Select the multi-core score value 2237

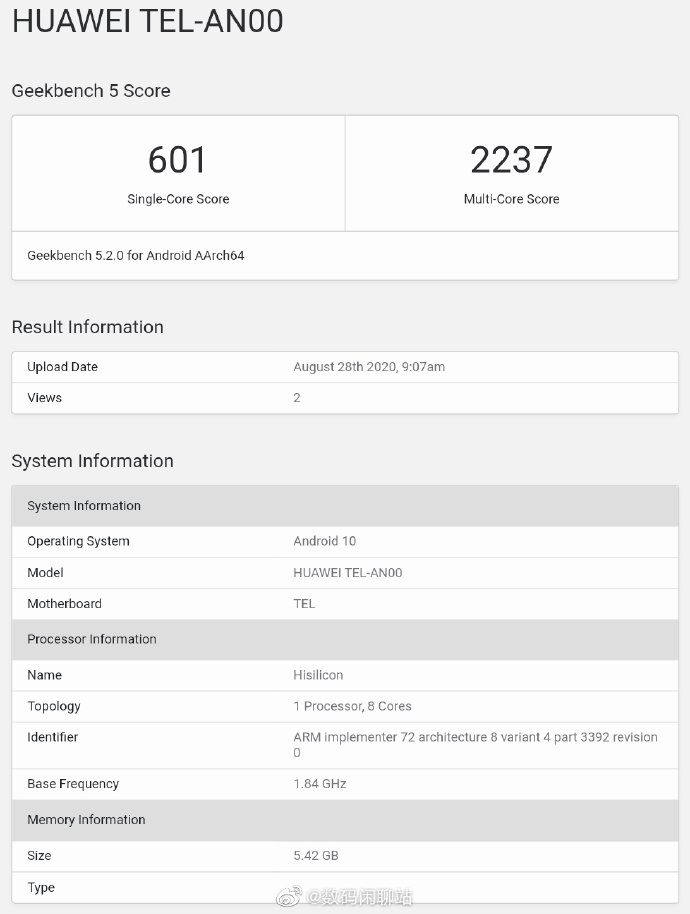coord(511,160)
